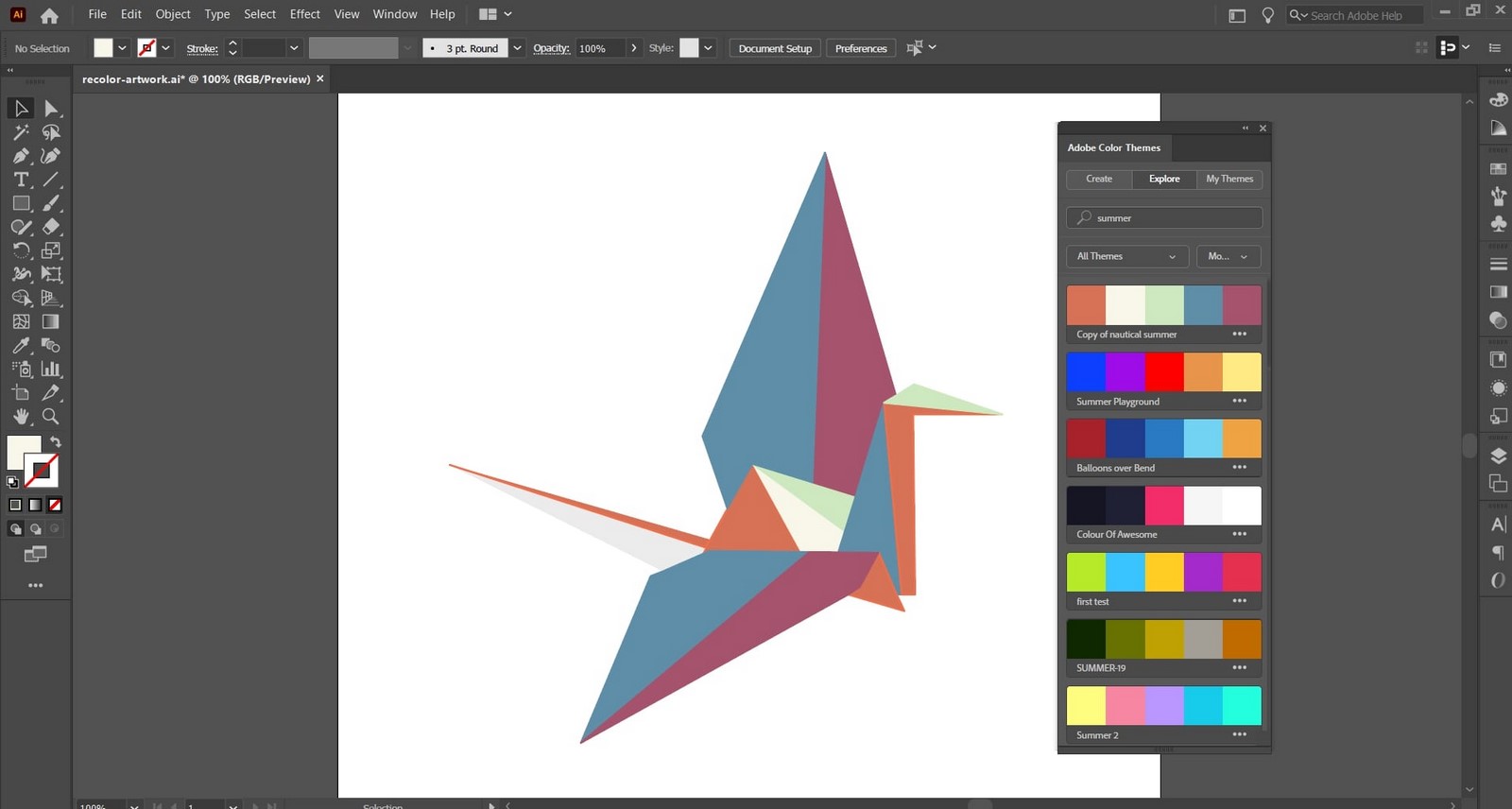Select the Line Segment tool

(x=51, y=180)
